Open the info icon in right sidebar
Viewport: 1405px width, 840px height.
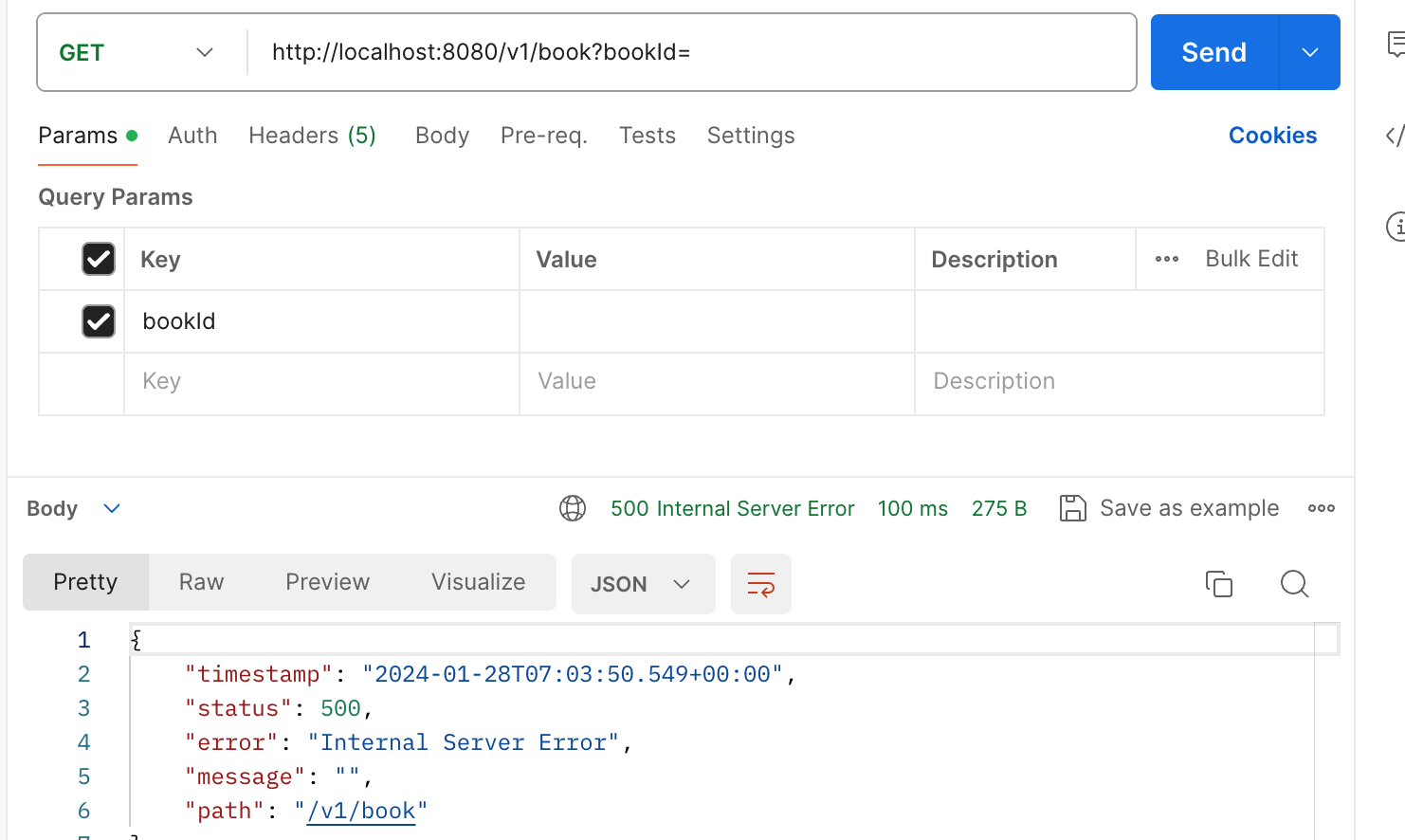click(x=1396, y=227)
